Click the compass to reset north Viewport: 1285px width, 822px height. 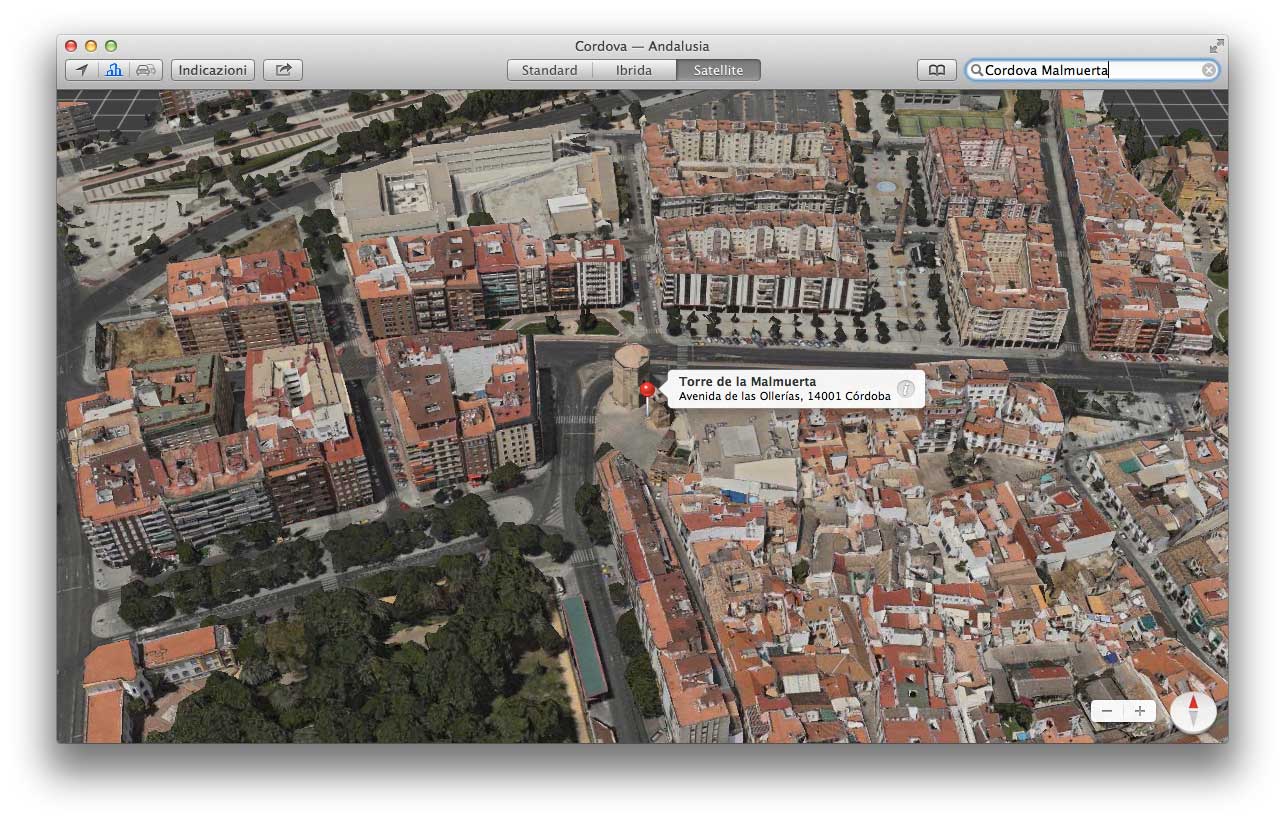[1192, 711]
